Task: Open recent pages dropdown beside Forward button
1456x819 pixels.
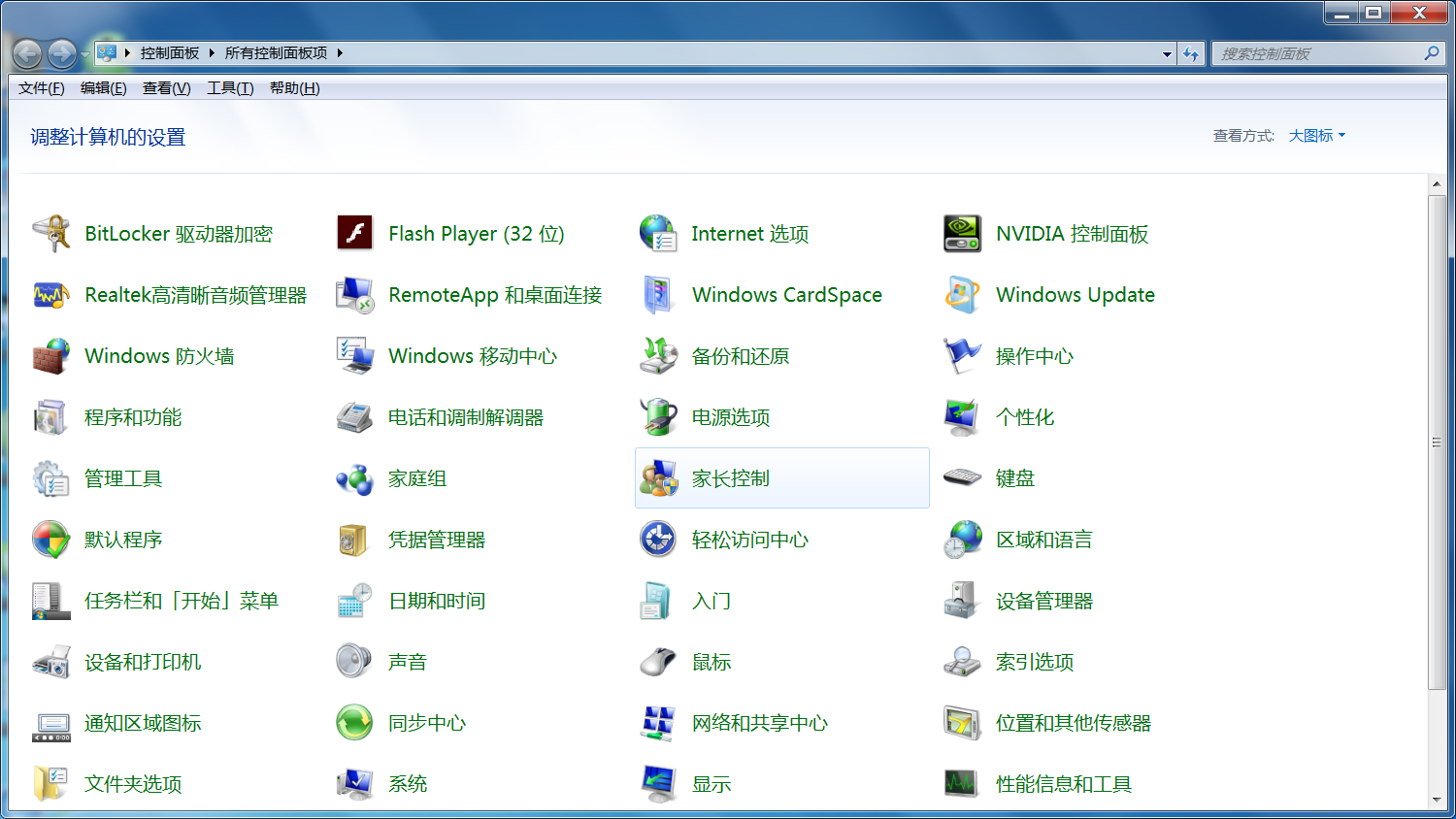Action: [84, 53]
